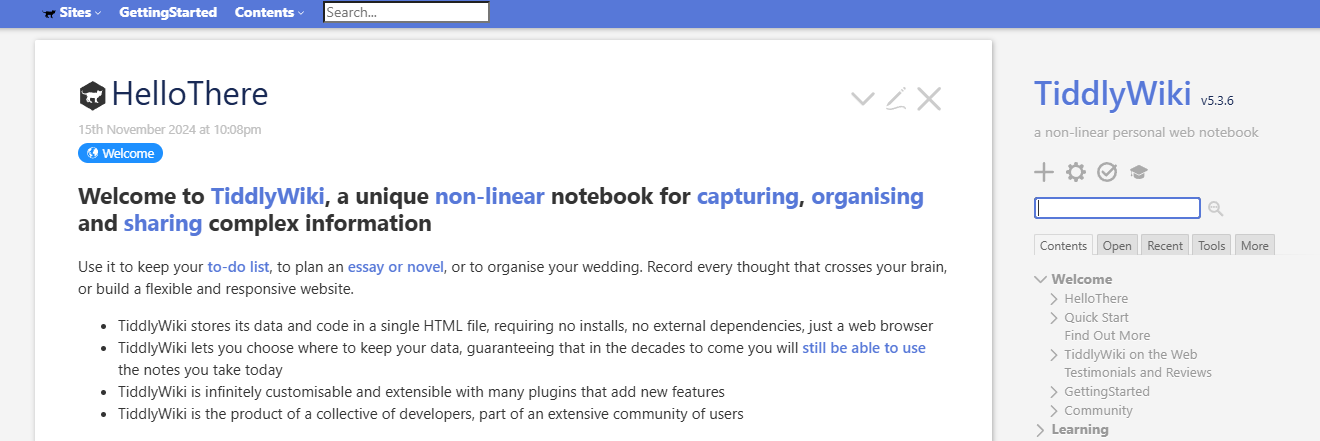Click the advanced search magnifier icon
The width and height of the screenshot is (1320, 441).
click(x=1215, y=208)
